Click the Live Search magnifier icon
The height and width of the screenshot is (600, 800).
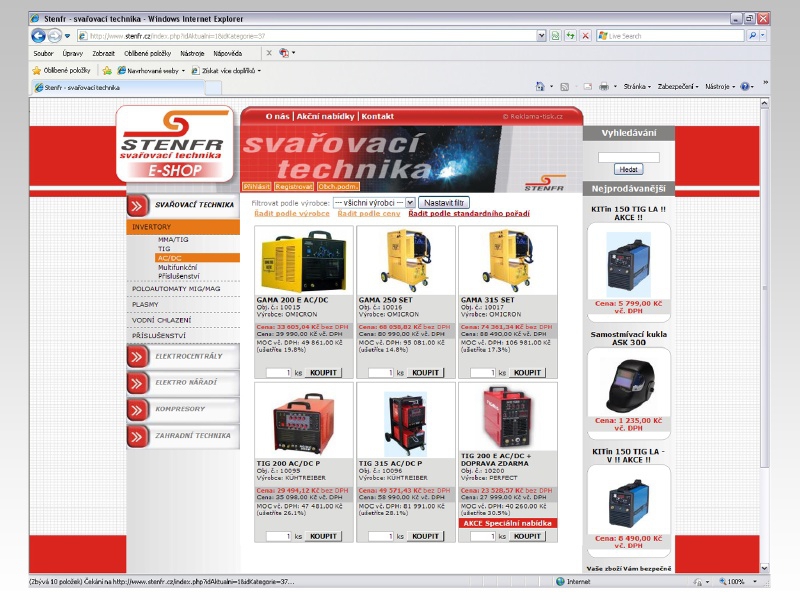(752, 36)
